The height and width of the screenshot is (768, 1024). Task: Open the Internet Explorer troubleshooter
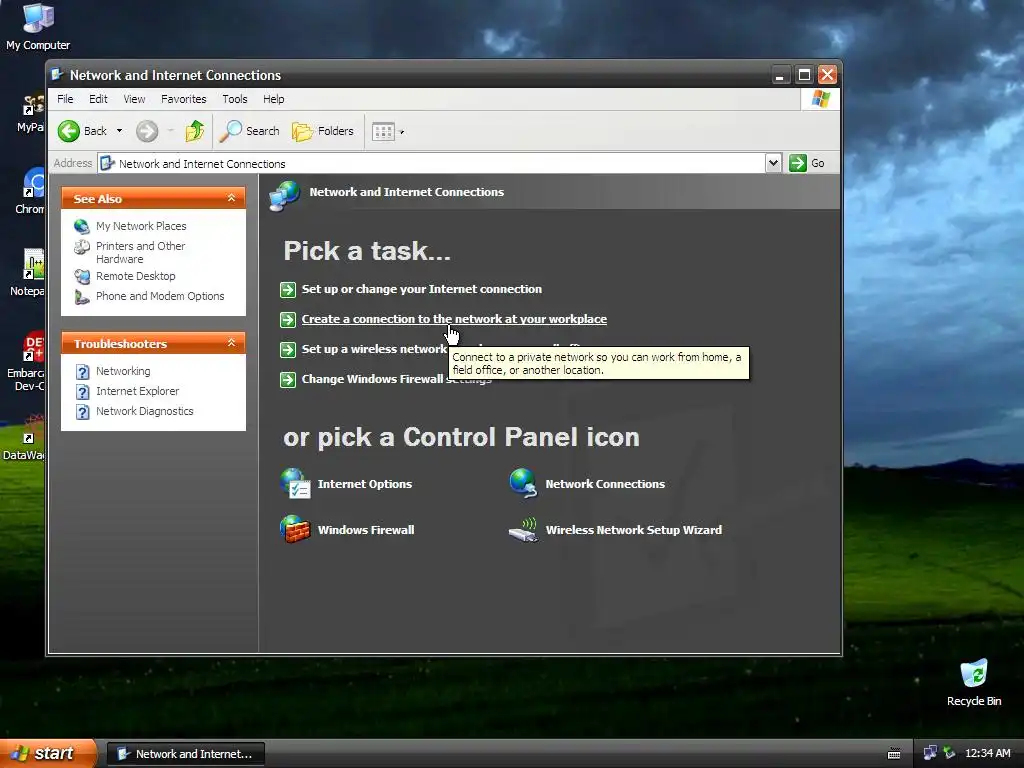pos(137,391)
